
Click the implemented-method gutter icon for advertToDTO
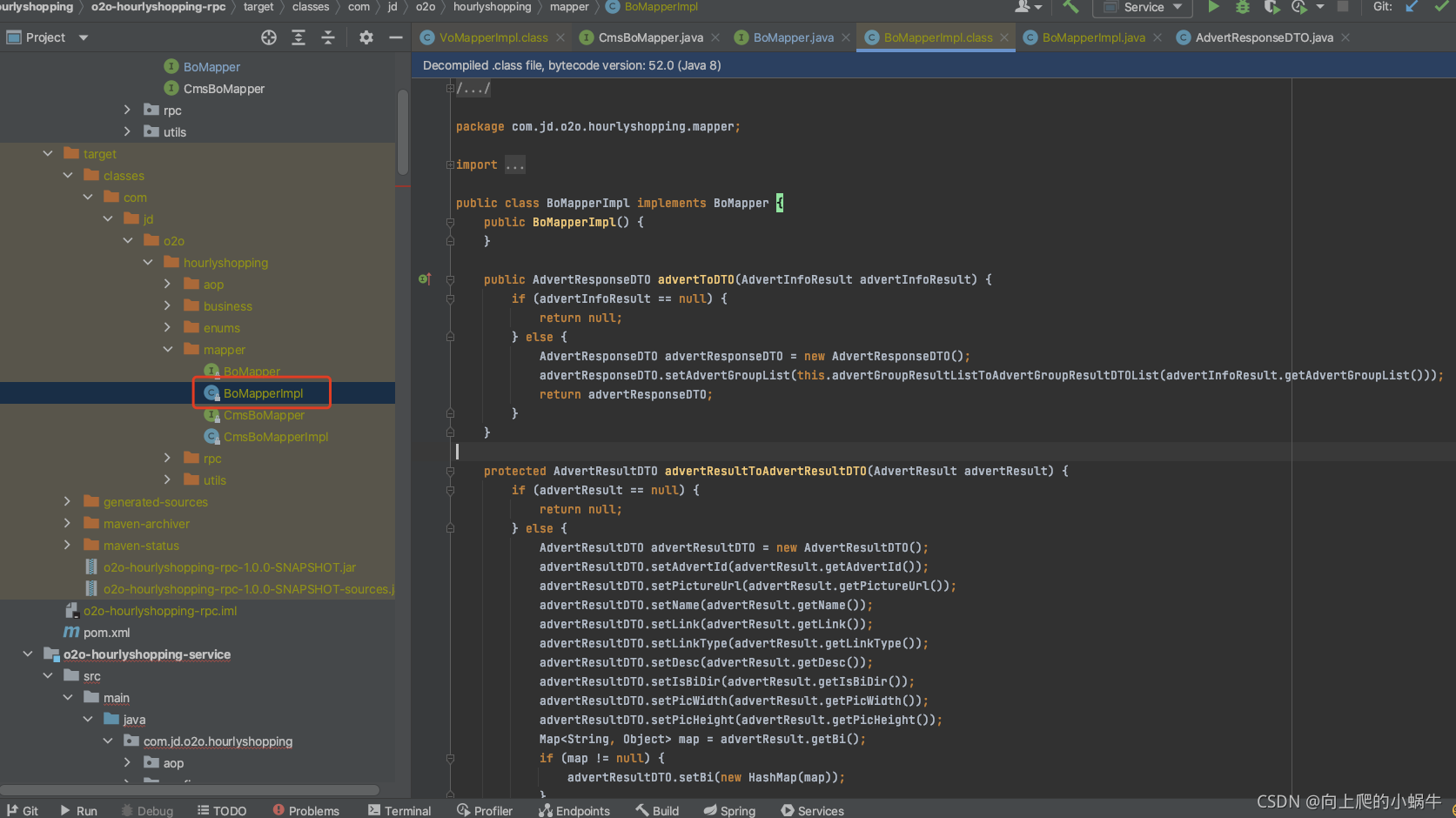click(x=425, y=279)
